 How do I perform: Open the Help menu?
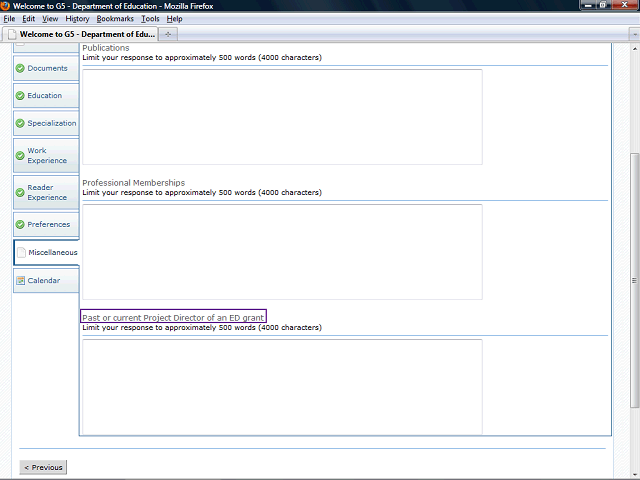click(x=174, y=19)
